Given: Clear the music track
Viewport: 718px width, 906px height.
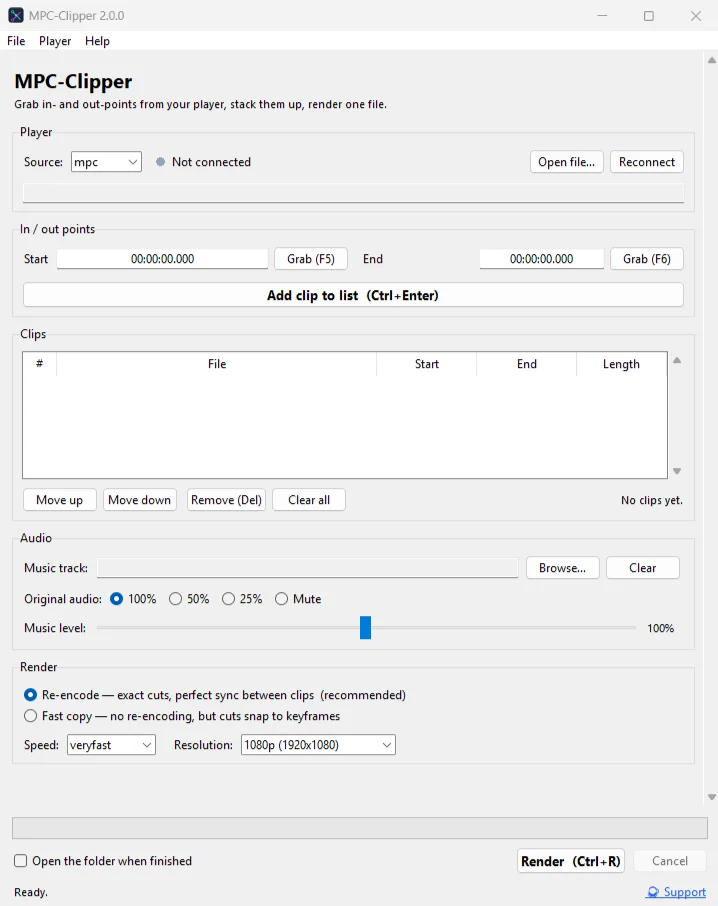Looking at the screenshot, I should pyautogui.click(x=643, y=568).
